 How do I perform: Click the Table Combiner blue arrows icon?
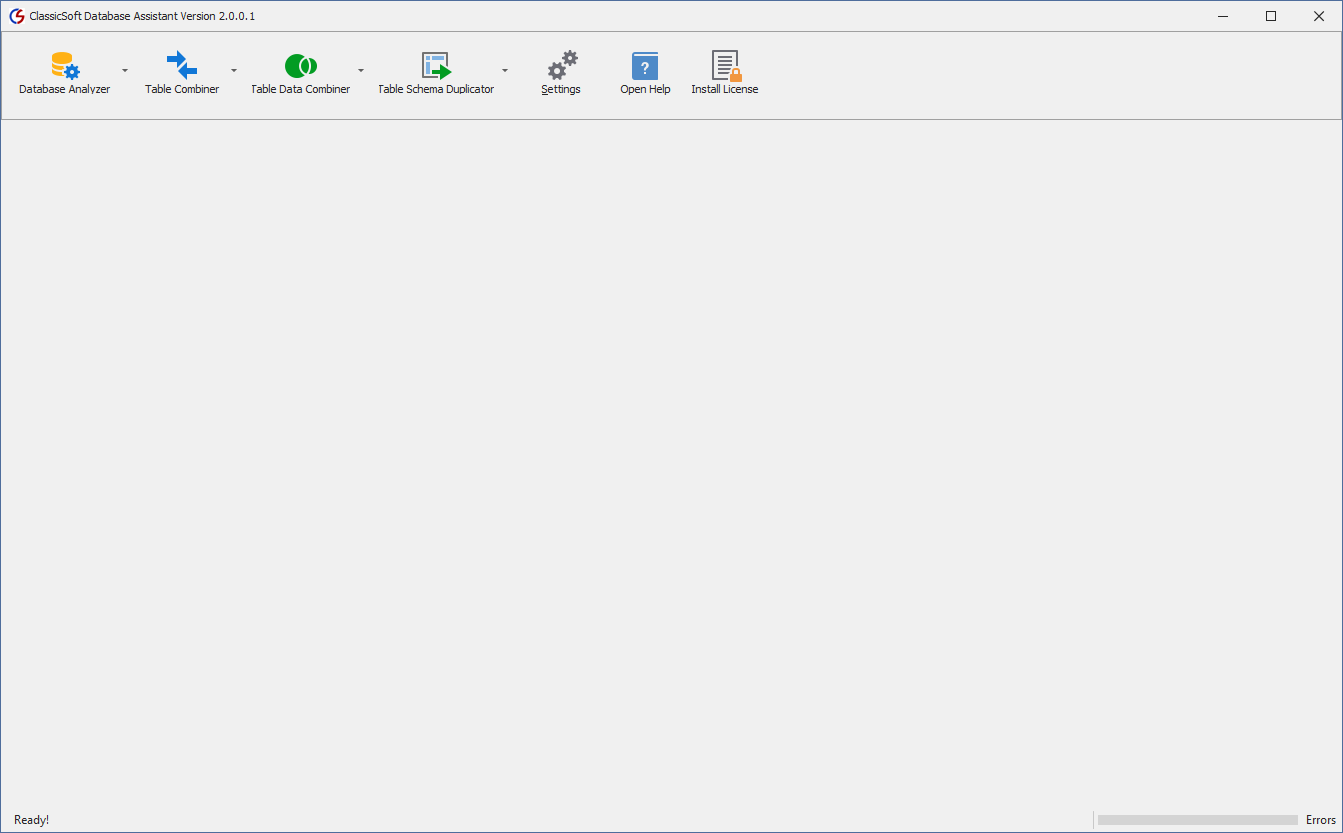click(182, 66)
